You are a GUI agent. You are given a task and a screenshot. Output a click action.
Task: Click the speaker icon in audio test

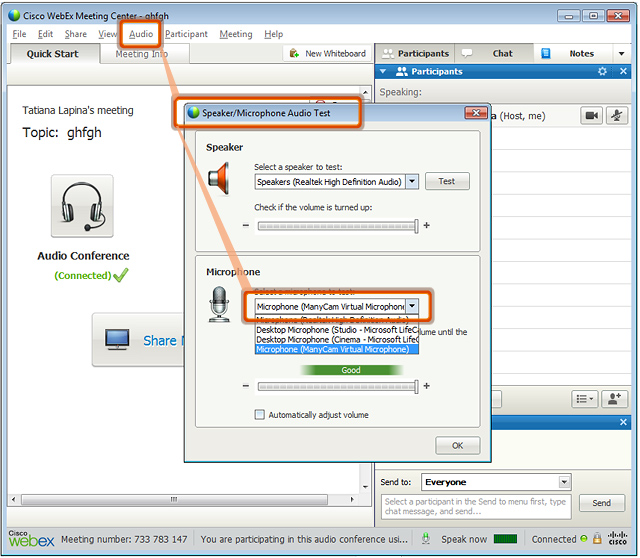(219, 179)
